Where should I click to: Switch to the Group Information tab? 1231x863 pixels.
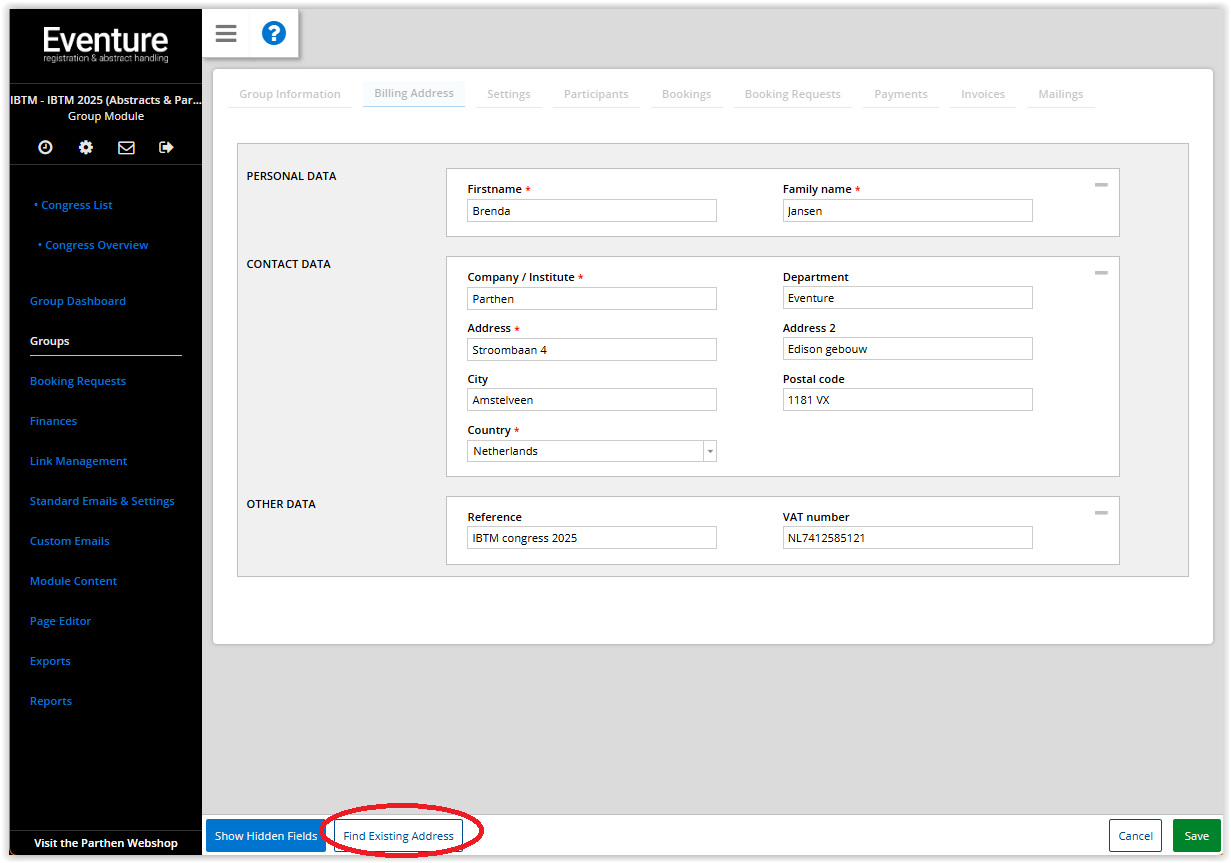pos(290,94)
